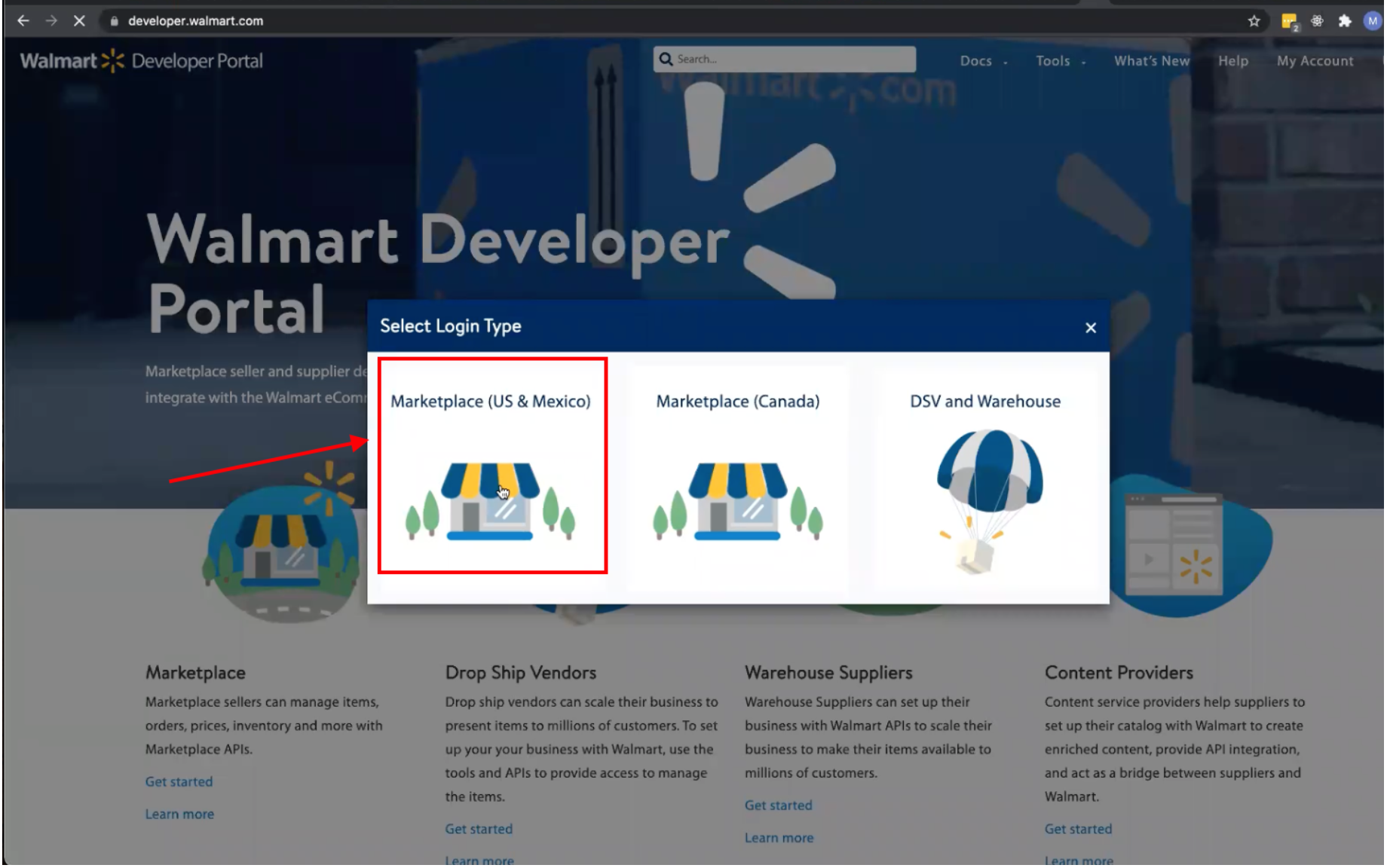Bookmark this page with the star icon
Viewport: 1387px width, 868px height.
tap(1254, 21)
